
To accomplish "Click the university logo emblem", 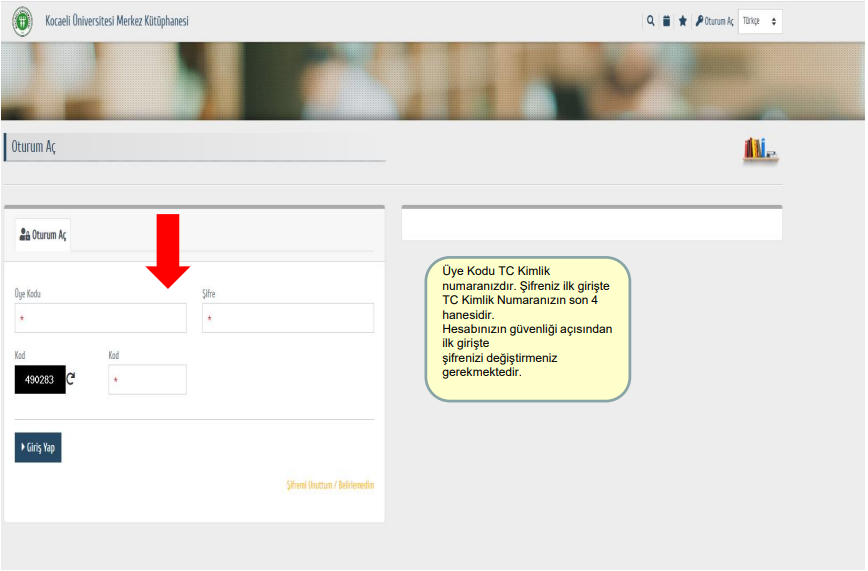I will (x=23, y=21).
